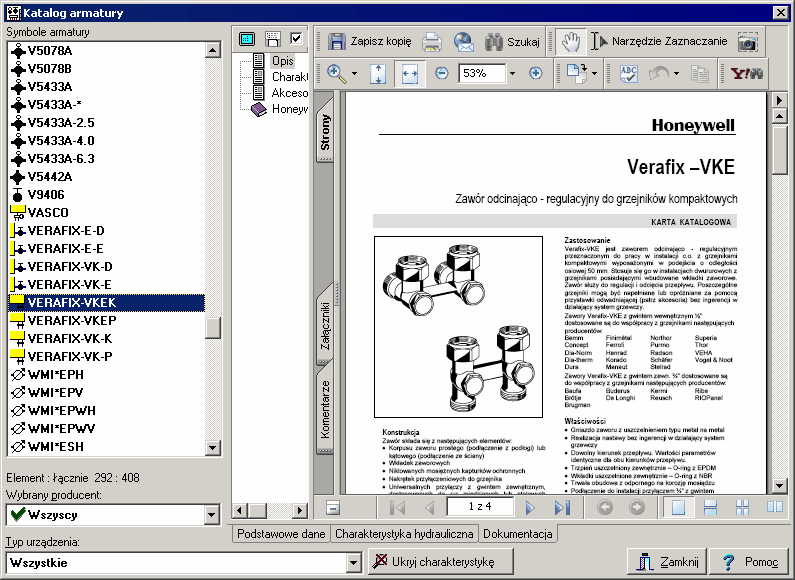Screen dimensions: 795x580
Task: Switch to continuous page layout
Action: [x=710, y=507]
